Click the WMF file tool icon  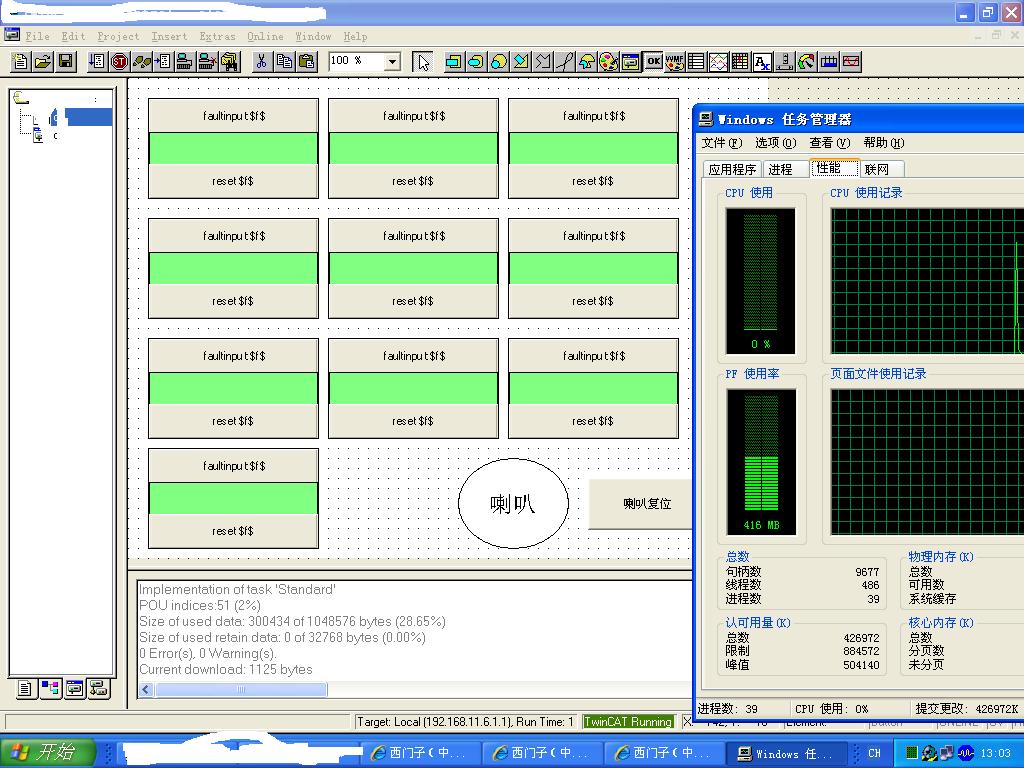[675, 62]
